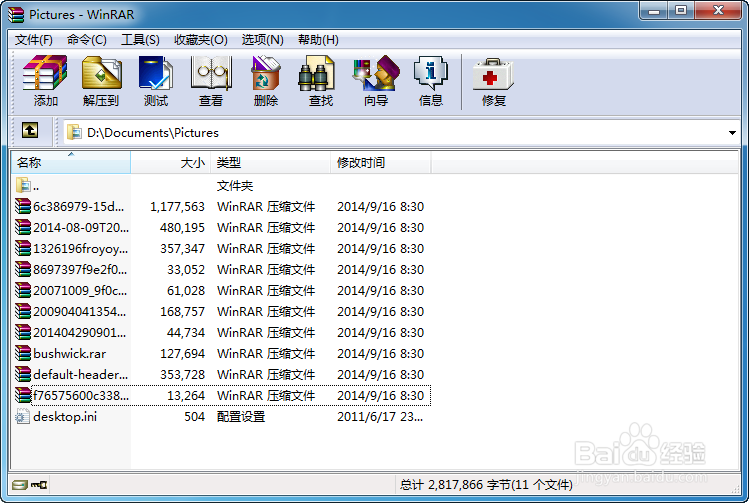Viewport: 749px width, 503px height.
Task: Click size value 33,052
Action: click(x=186, y=269)
